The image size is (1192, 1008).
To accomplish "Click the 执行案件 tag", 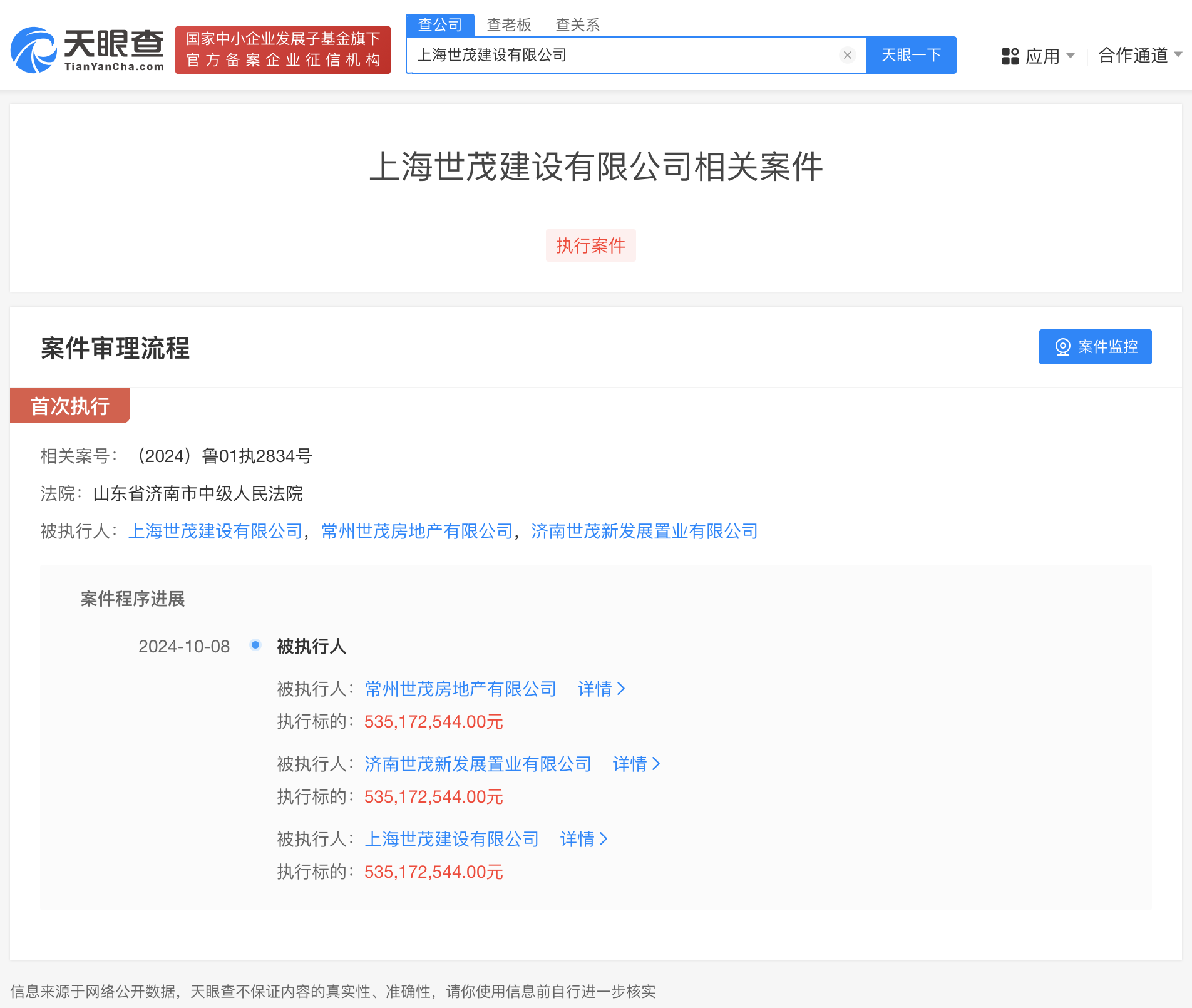I will pos(591,245).
